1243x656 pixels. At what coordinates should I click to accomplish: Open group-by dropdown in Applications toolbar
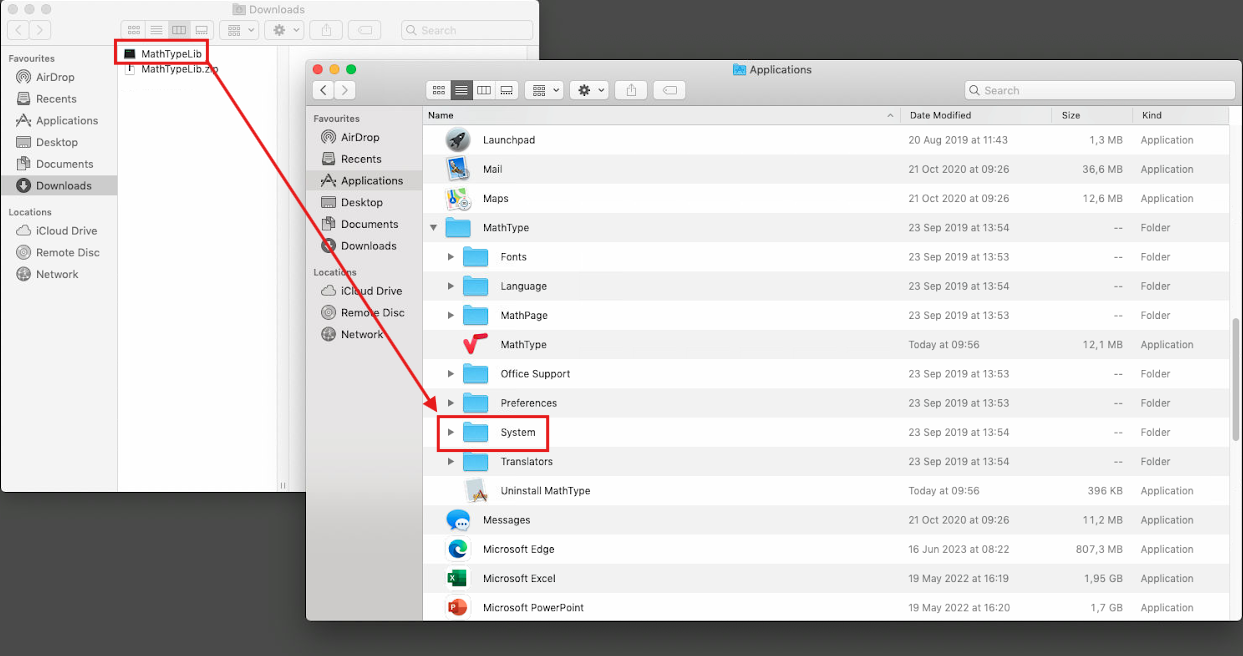544,90
